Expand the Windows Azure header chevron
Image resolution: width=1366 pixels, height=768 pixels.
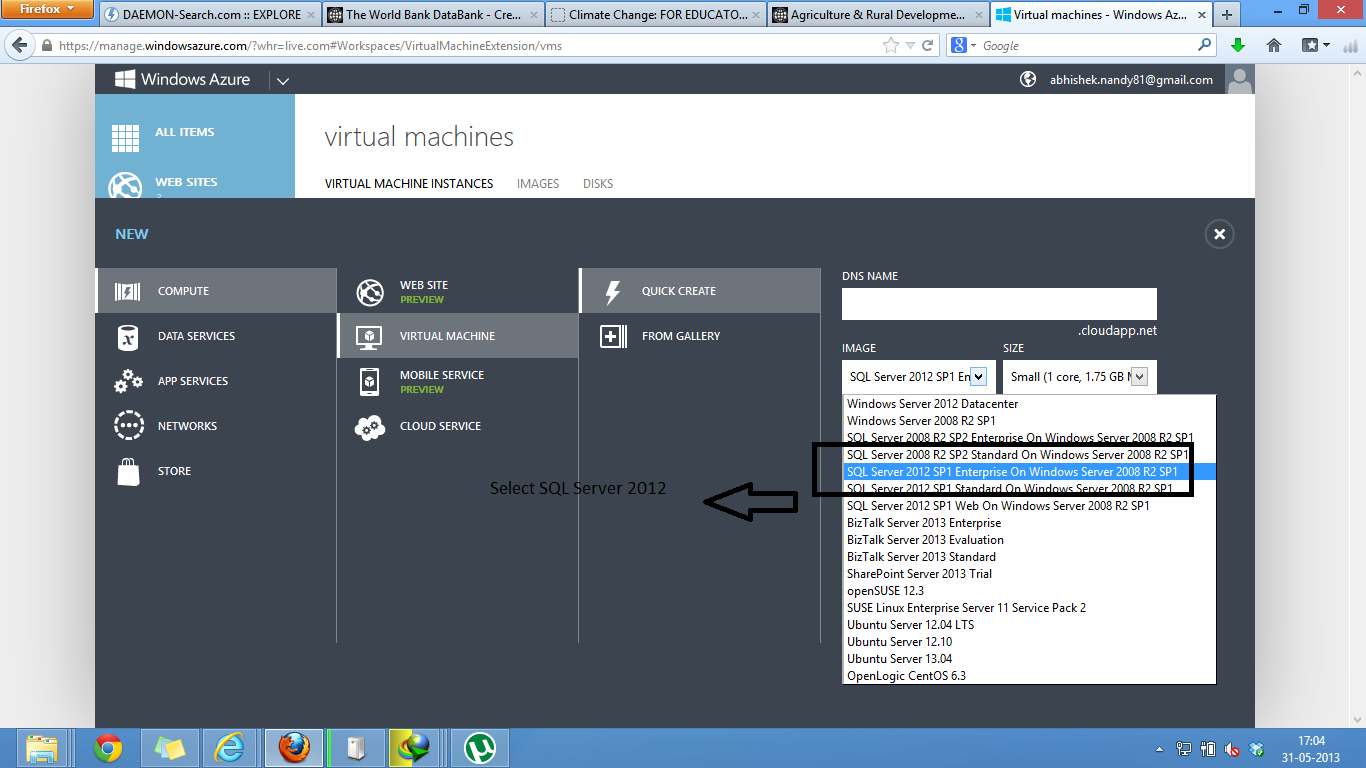pos(282,81)
